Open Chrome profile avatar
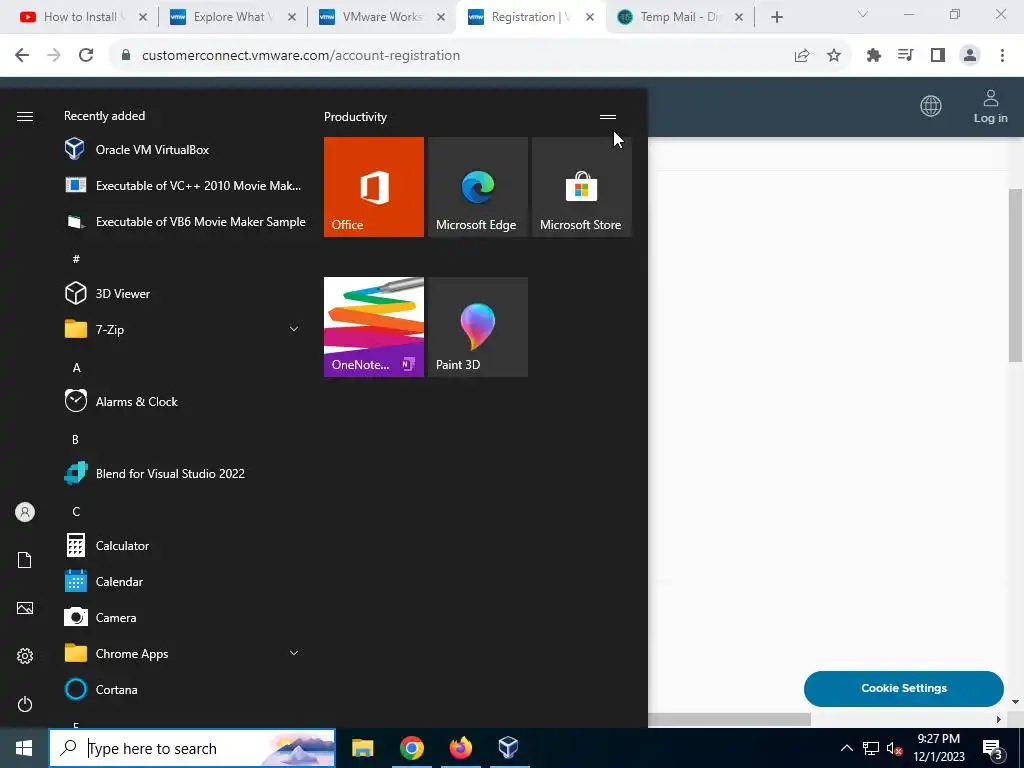This screenshot has height=768, width=1024. 970,56
